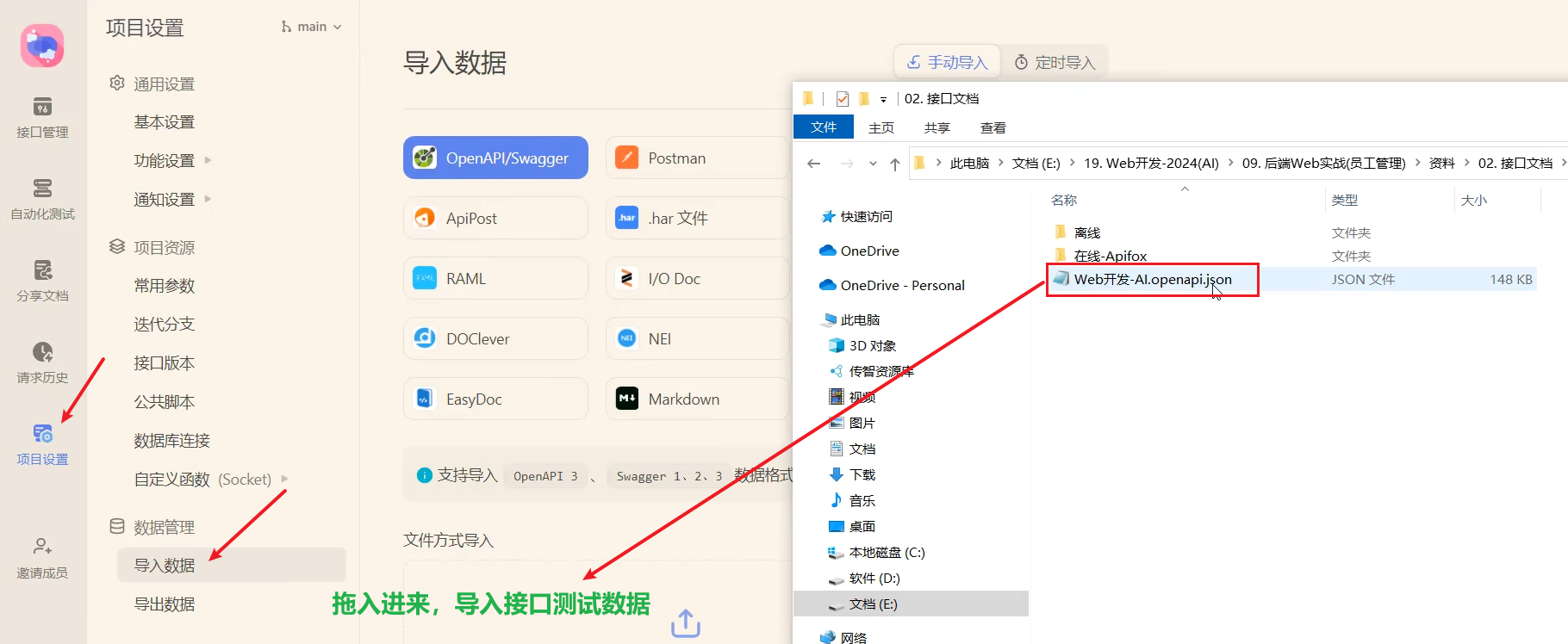This screenshot has width=1568, height=644.
Task: Select OpenAPI/Swagger import format
Action: [495, 158]
